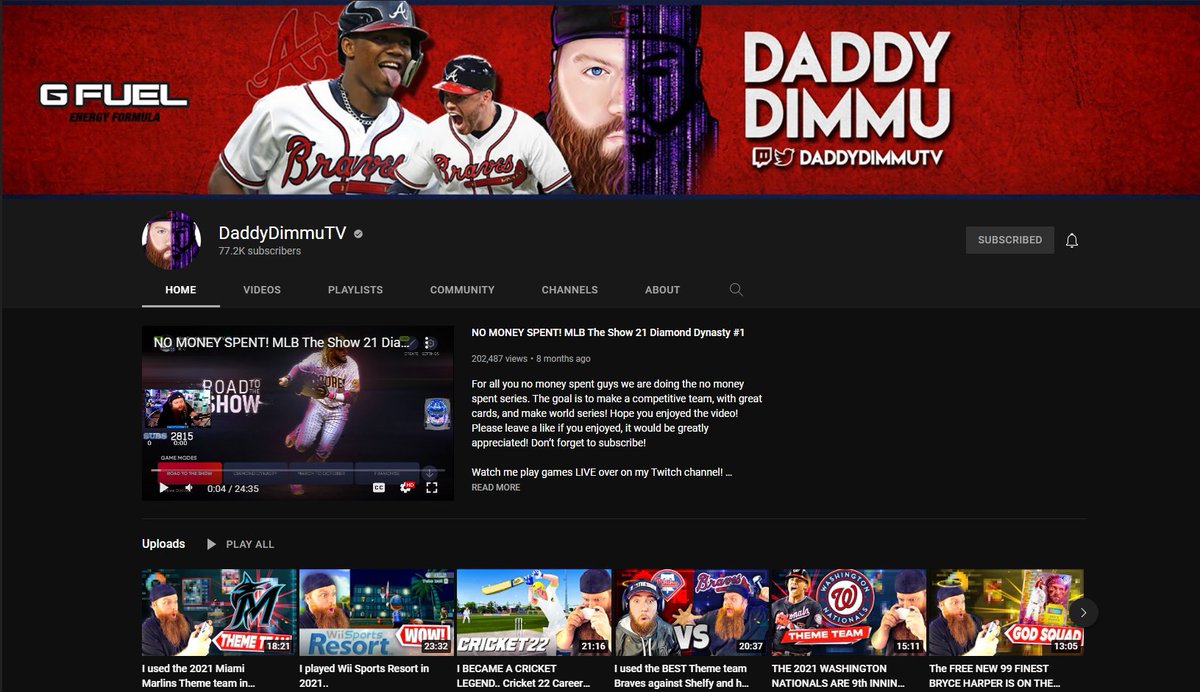
Task: Click the verified badge beside DaddyDimmuTV
Action: coord(358,233)
